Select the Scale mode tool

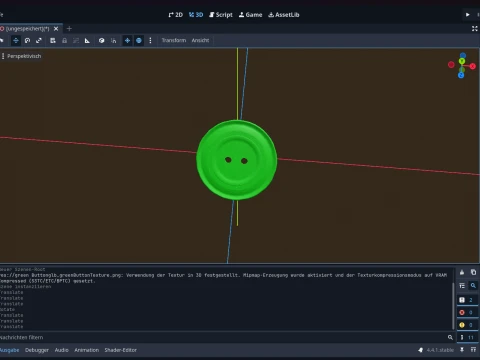(39, 41)
